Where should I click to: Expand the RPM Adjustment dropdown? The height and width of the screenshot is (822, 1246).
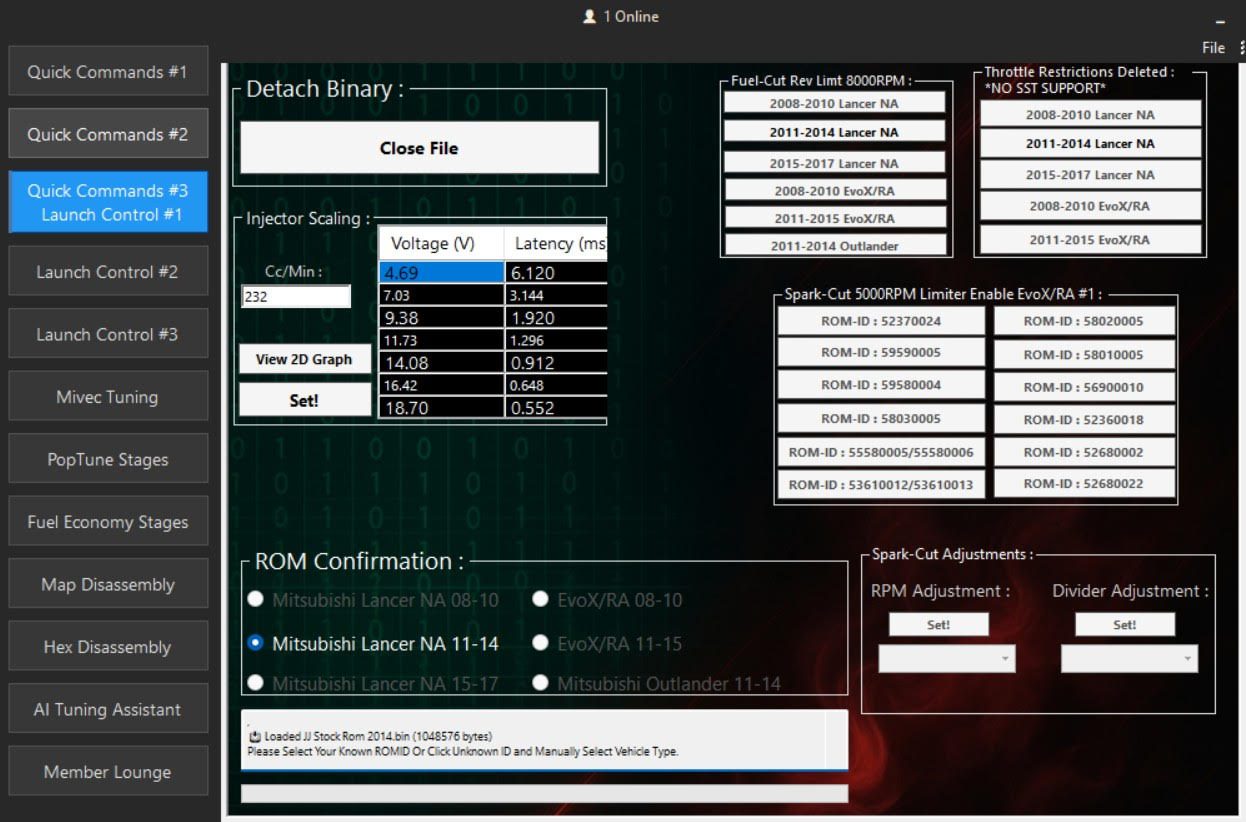click(946, 658)
